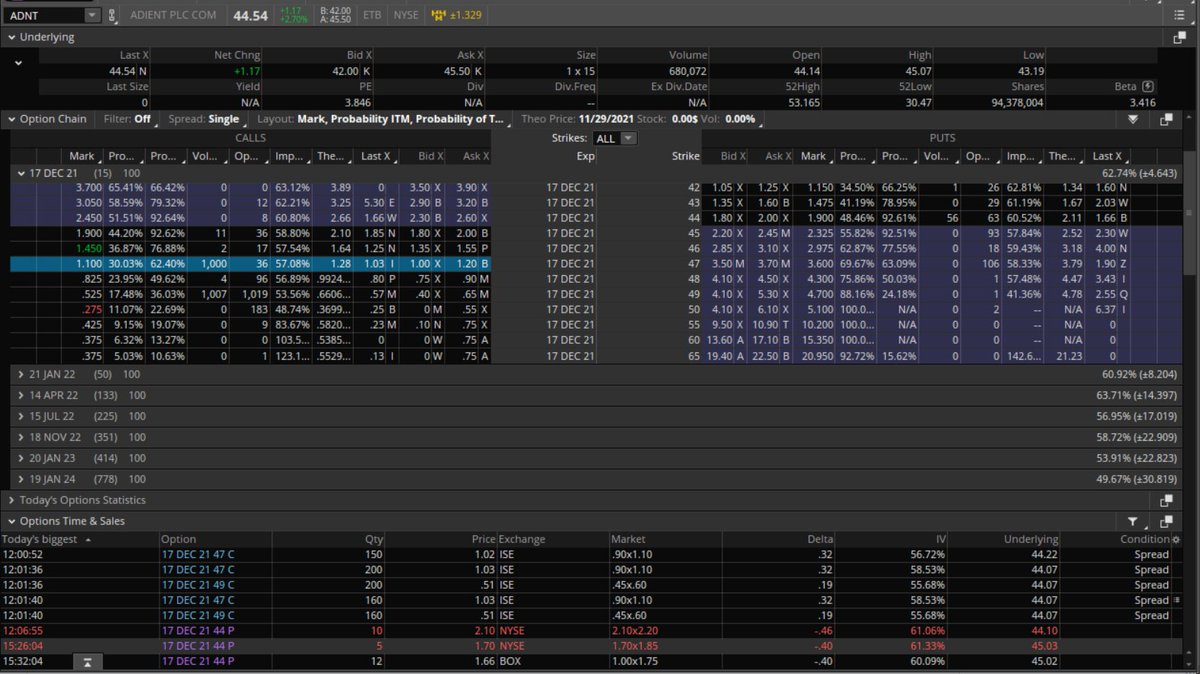Click the calls Bid X column header
The width and height of the screenshot is (1200, 674).
pos(431,156)
